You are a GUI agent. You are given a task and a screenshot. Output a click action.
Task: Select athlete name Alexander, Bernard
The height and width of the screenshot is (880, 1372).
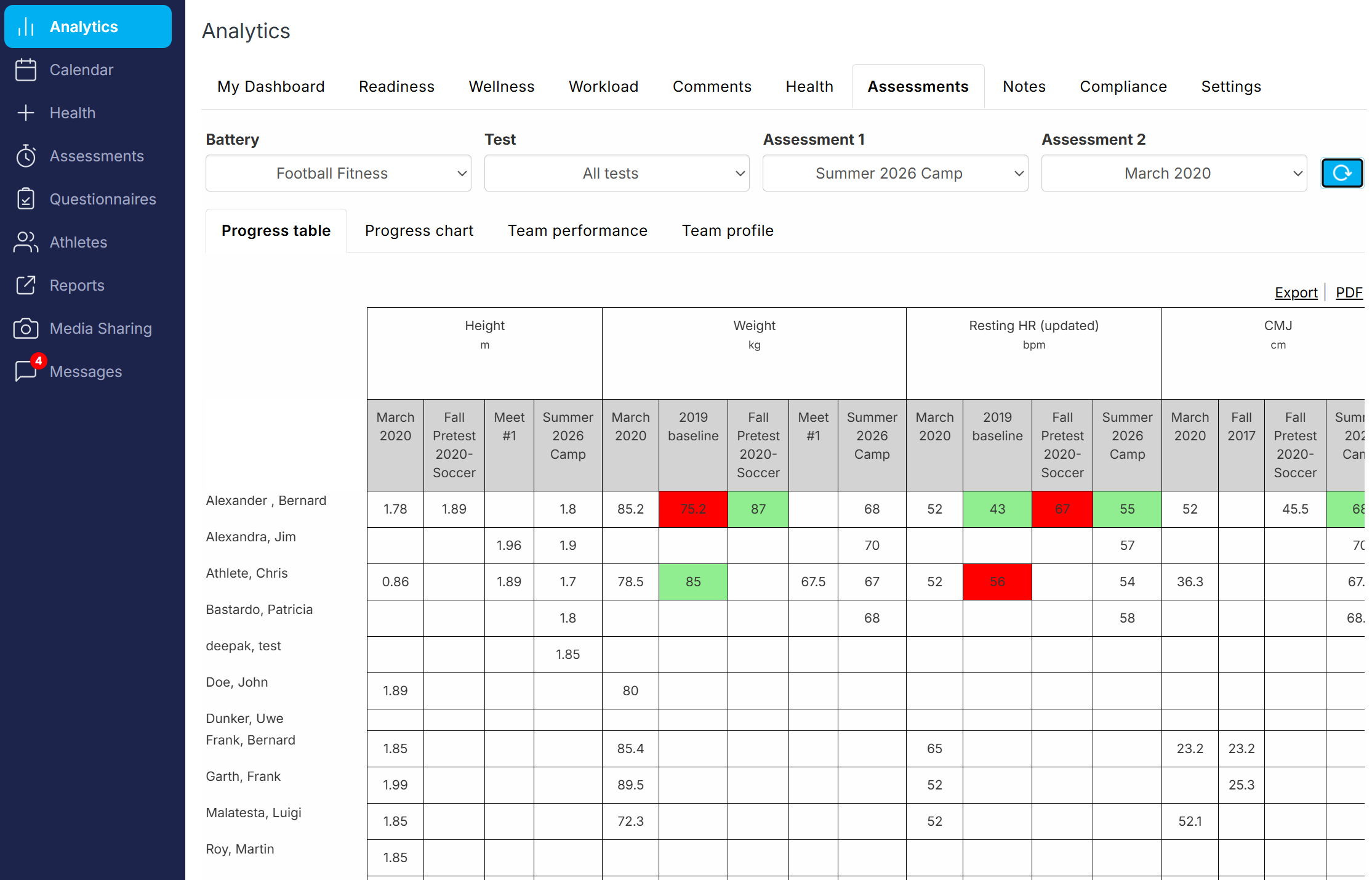[266, 501]
